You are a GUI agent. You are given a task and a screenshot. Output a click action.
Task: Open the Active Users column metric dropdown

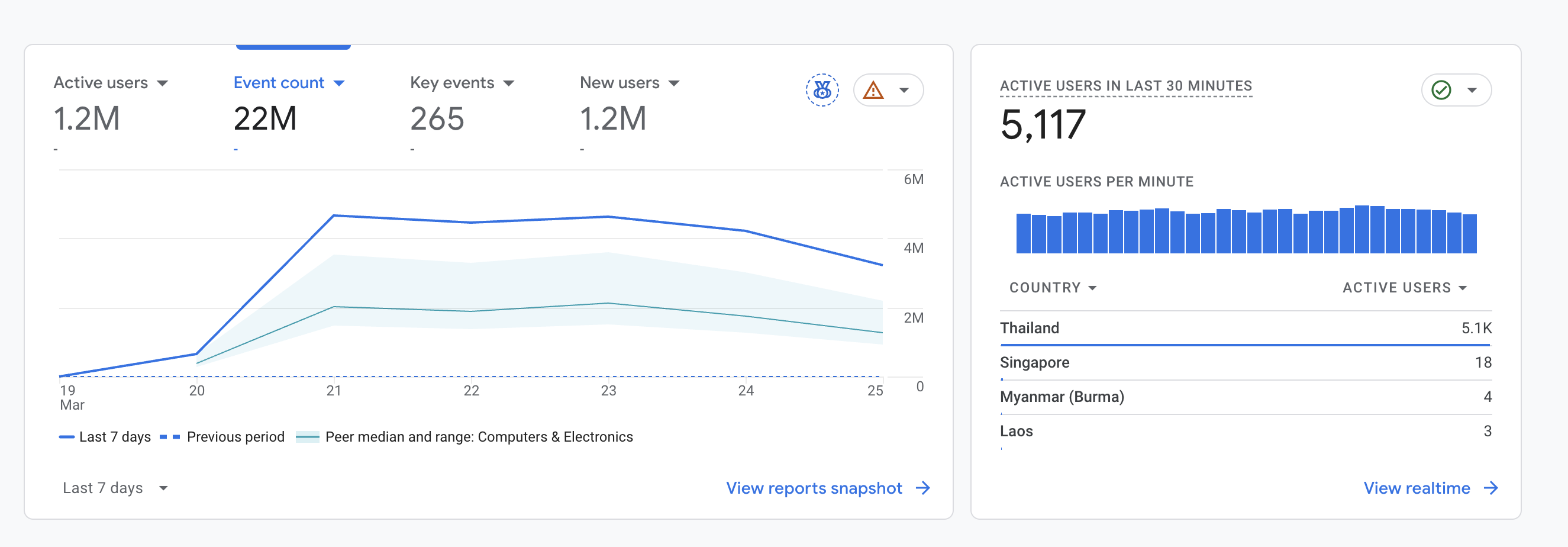(x=1404, y=288)
